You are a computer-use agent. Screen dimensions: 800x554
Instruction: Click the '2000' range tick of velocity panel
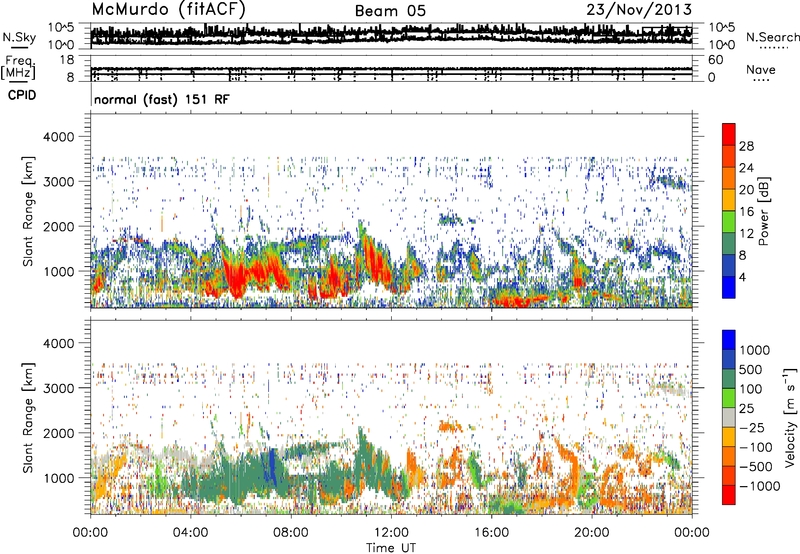(61, 433)
